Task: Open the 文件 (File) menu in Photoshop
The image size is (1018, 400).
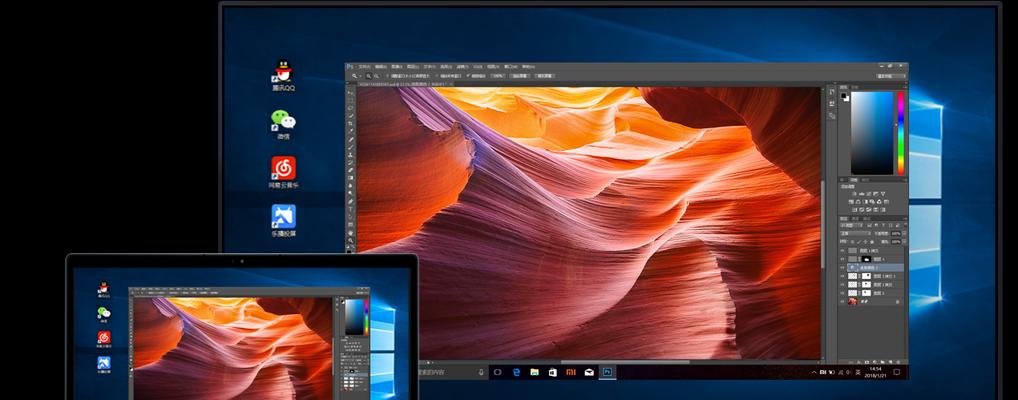Action: [364, 66]
